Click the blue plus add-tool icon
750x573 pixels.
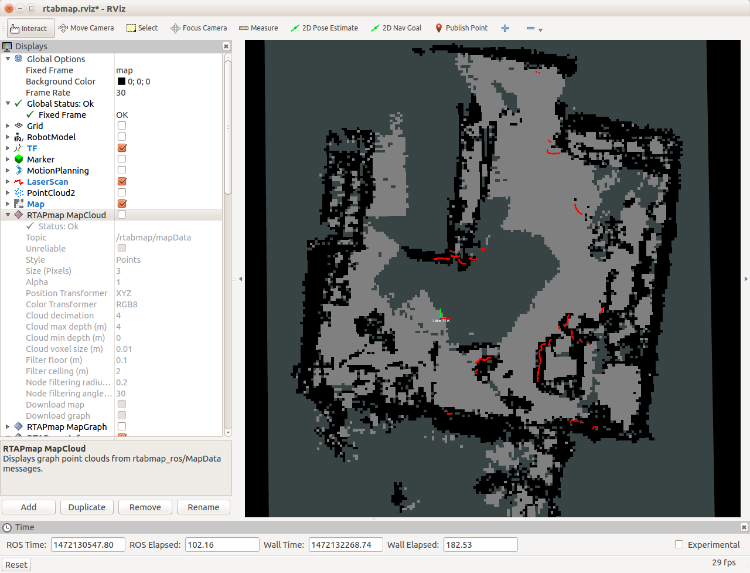(x=505, y=28)
